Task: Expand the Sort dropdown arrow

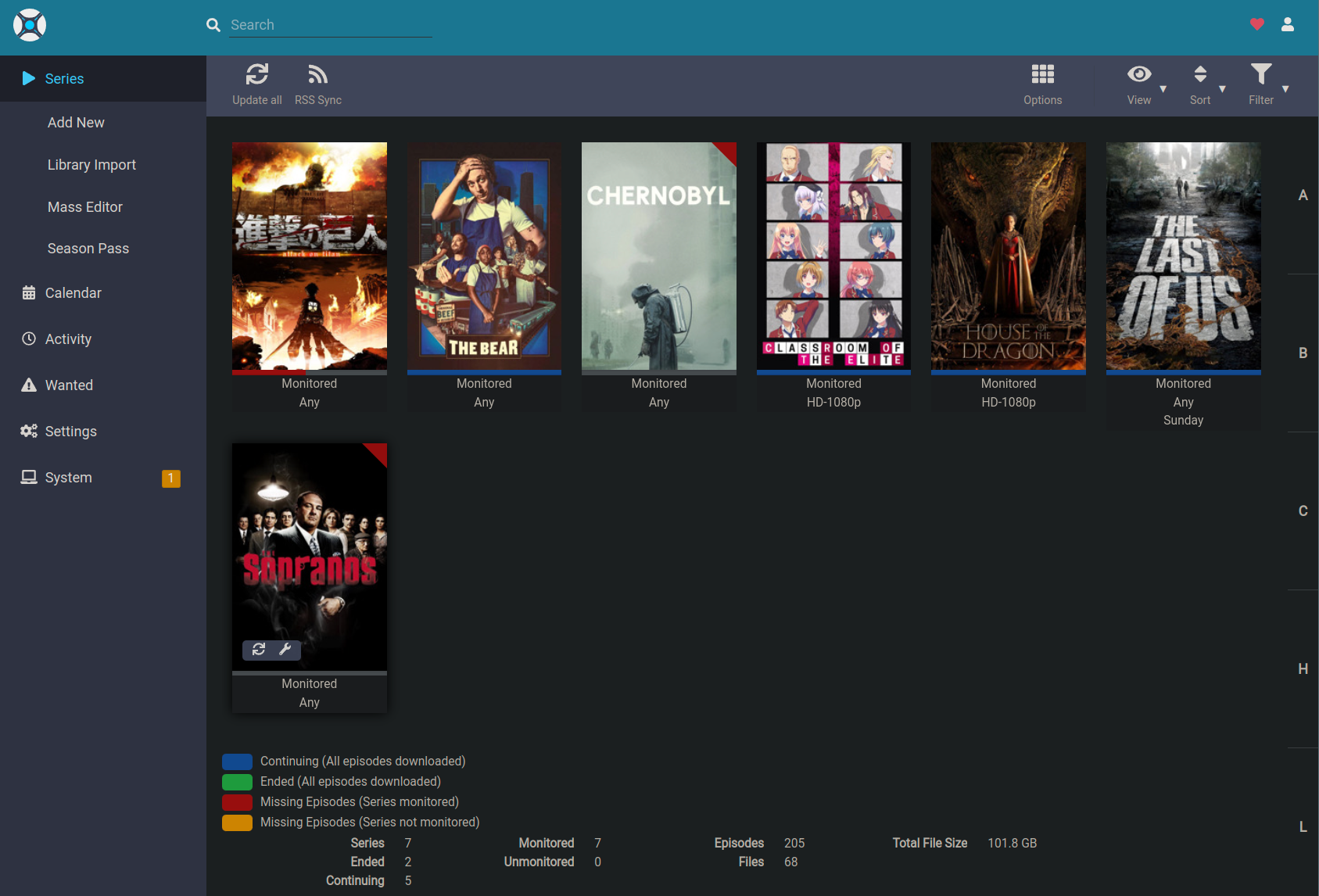Action: point(1222,89)
